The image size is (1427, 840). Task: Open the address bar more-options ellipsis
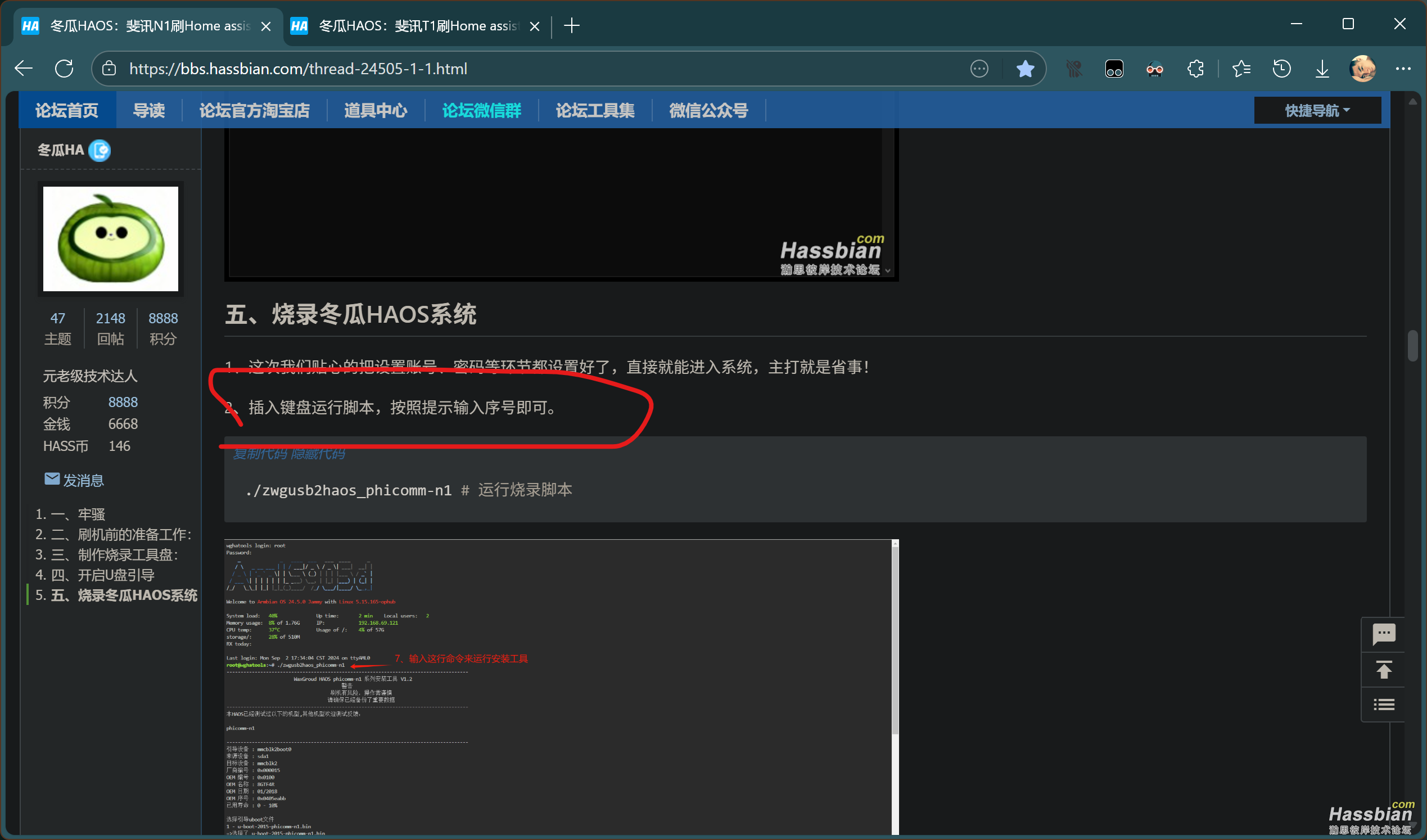979,69
